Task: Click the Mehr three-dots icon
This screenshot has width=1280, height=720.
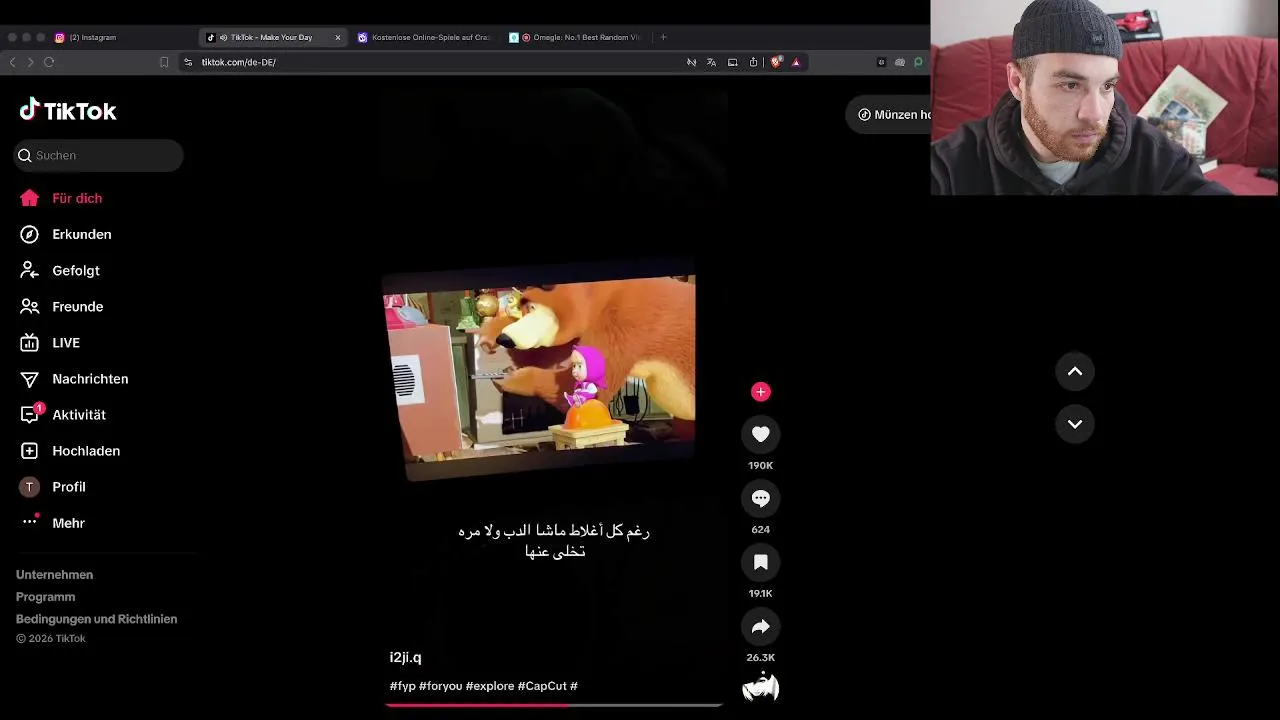Action: pos(30,521)
